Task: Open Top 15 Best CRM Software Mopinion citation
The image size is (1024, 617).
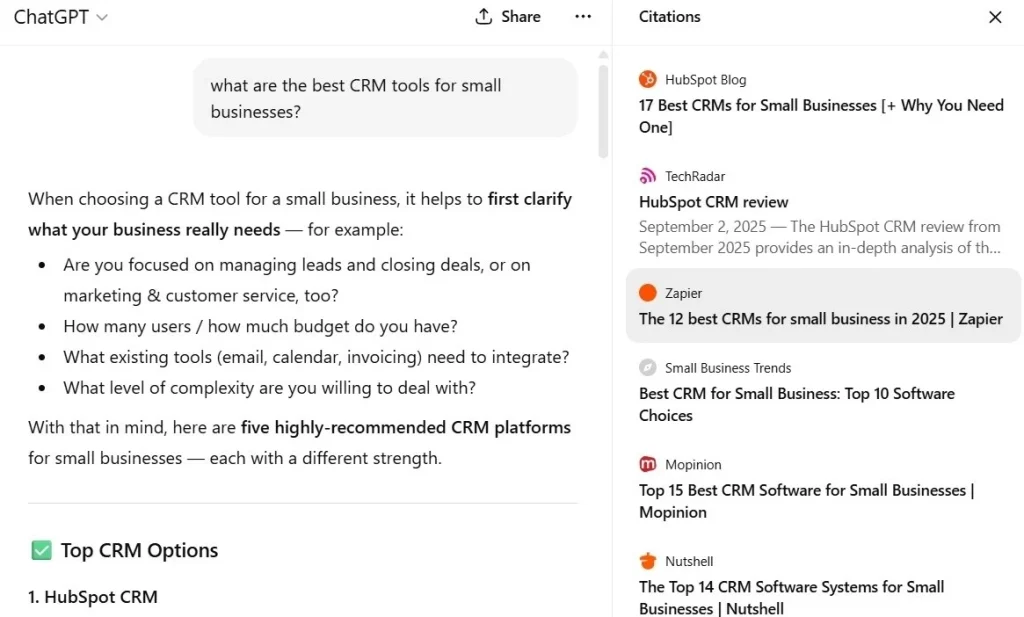Action: [x=807, y=501]
